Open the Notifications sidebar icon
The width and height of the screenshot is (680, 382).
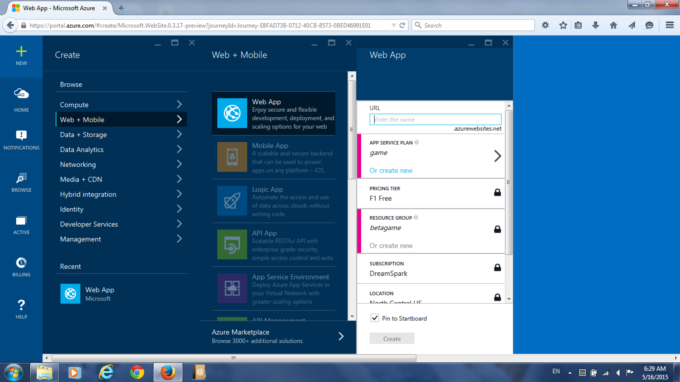point(21,135)
